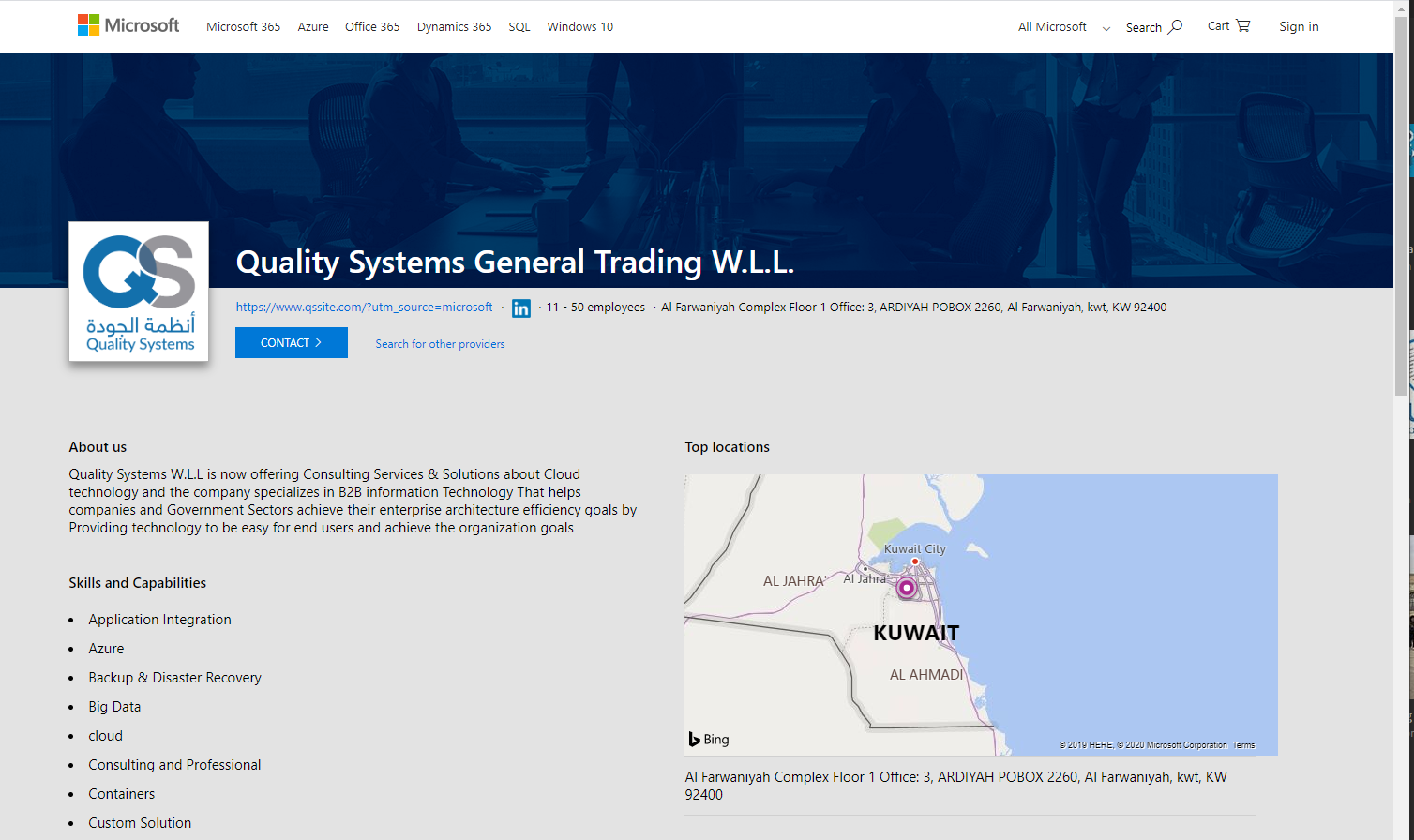Viewport: 1414px width, 840px height.
Task: Select the Windows 10 navigation item
Action: pos(579,26)
